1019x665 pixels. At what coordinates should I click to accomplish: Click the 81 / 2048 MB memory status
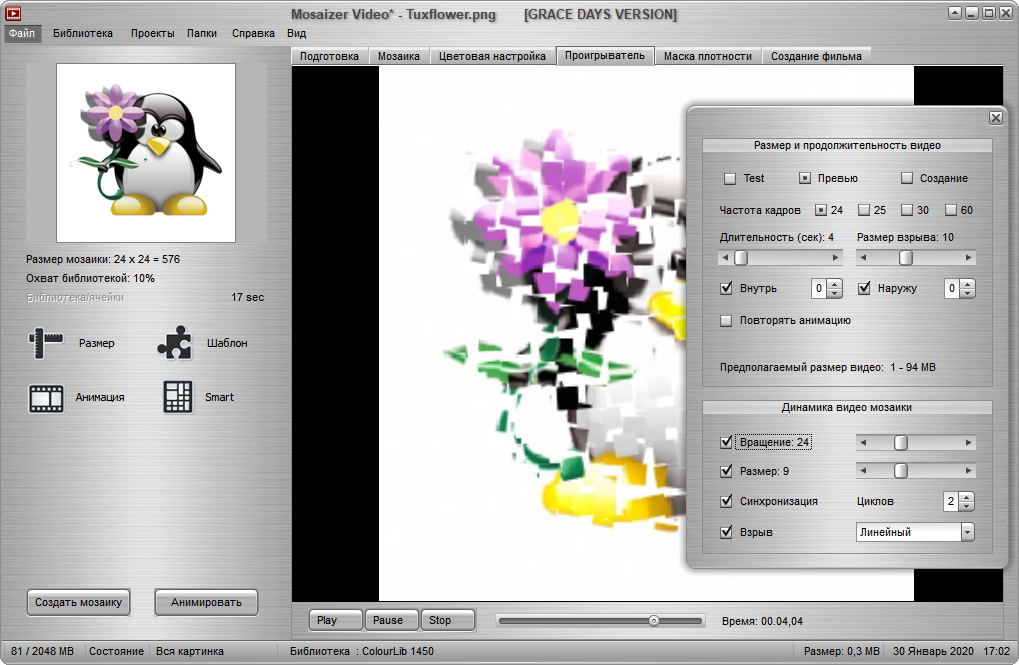pos(42,651)
